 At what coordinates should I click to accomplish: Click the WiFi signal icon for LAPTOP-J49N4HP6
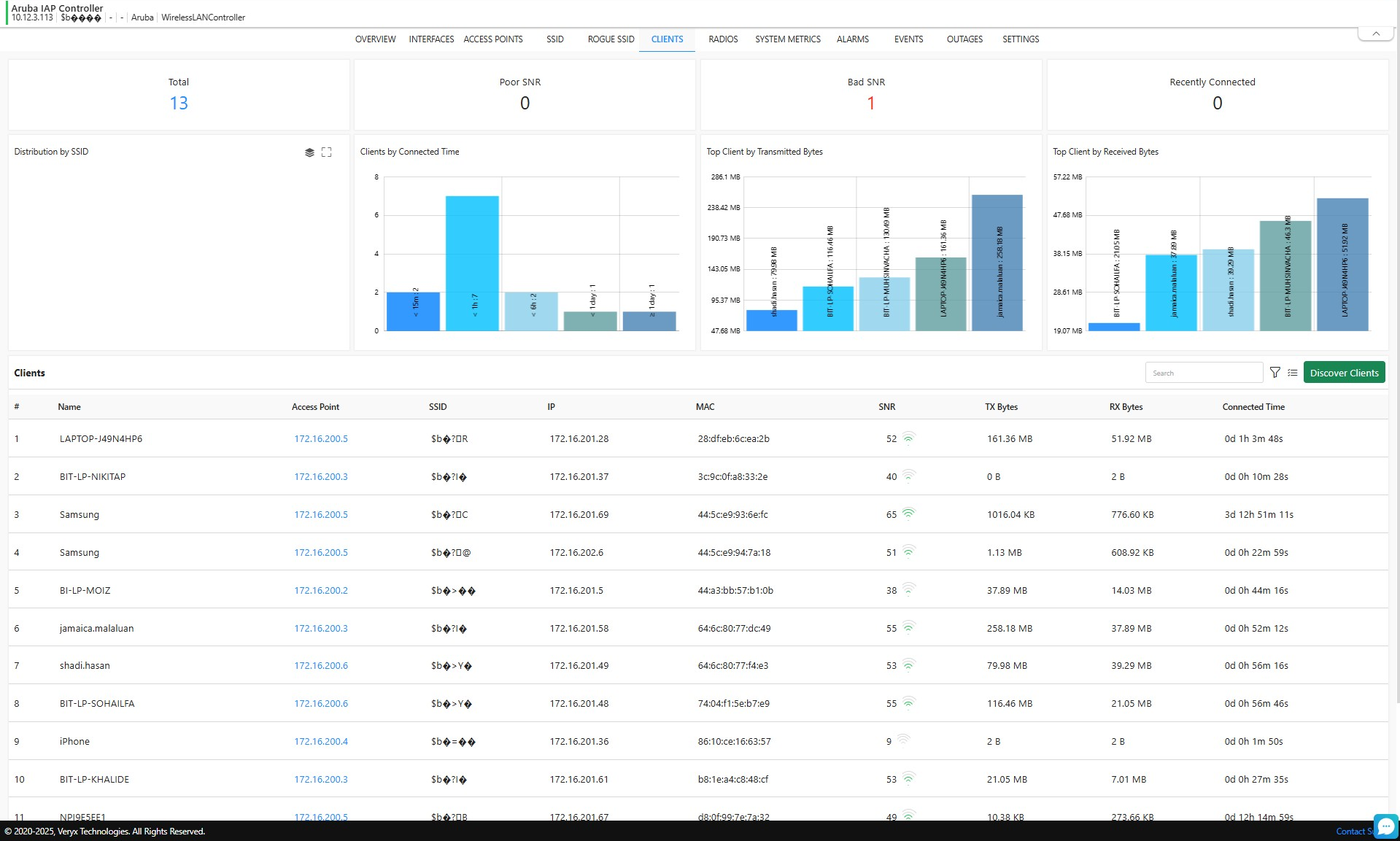pos(908,438)
